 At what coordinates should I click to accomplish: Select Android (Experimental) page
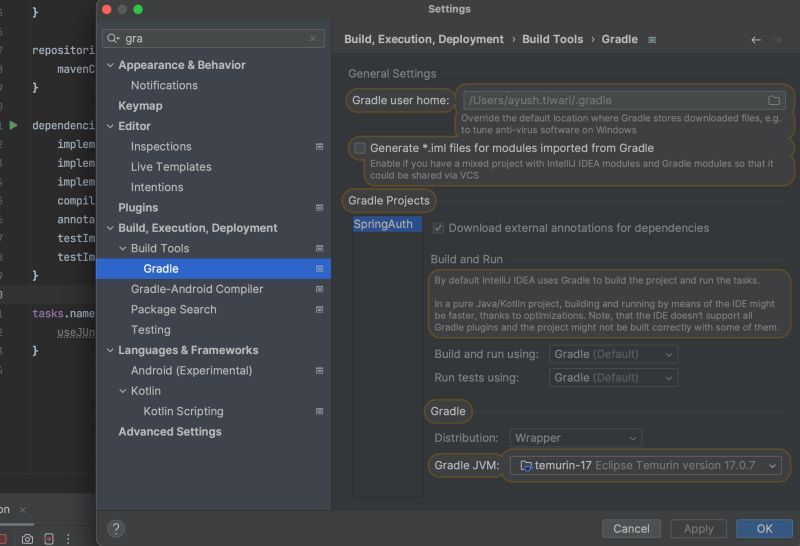tap(191, 370)
